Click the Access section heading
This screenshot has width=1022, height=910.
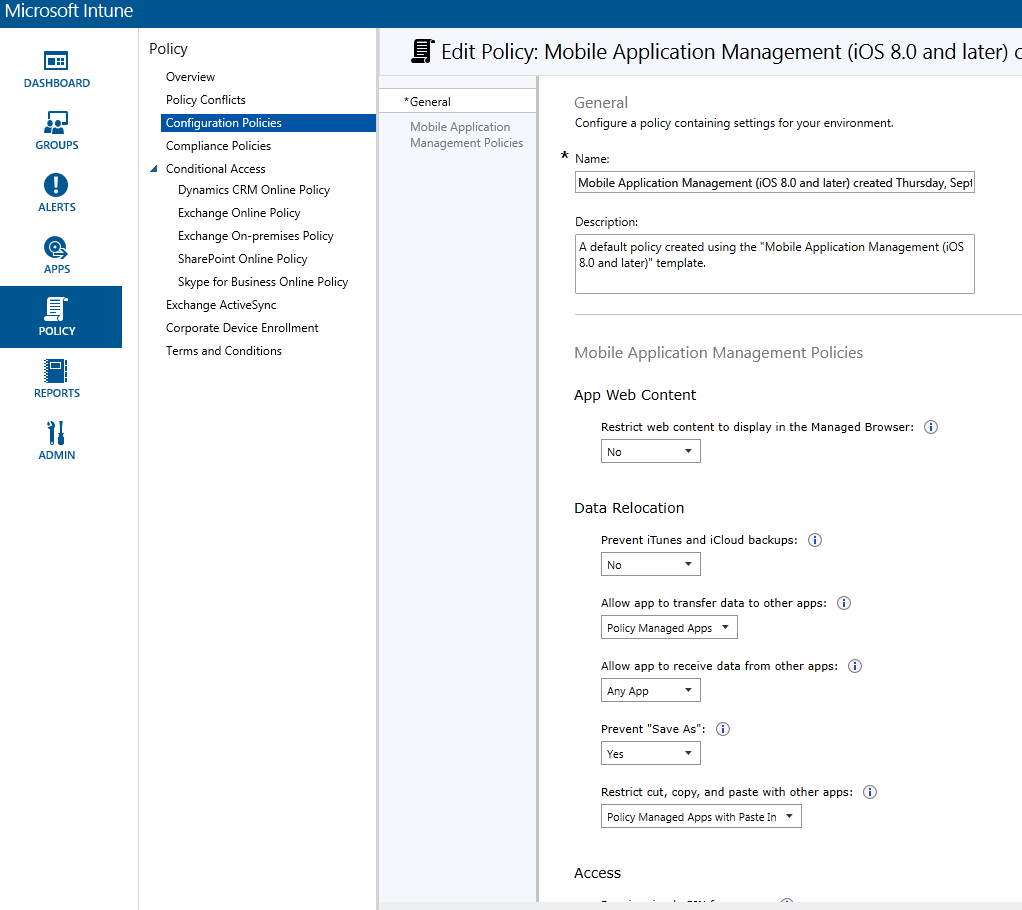[x=597, y=873]
